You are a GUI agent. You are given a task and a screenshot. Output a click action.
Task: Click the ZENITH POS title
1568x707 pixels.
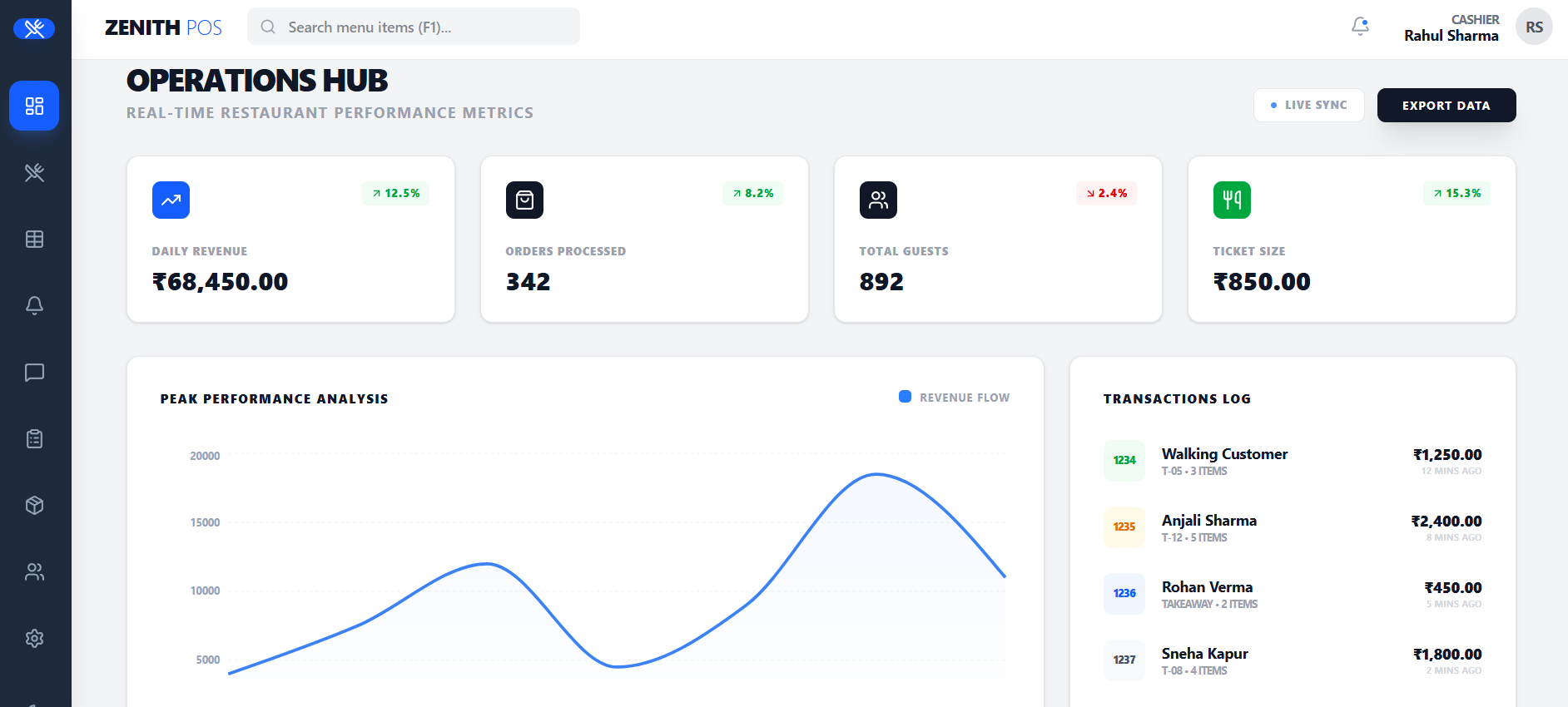163,27
